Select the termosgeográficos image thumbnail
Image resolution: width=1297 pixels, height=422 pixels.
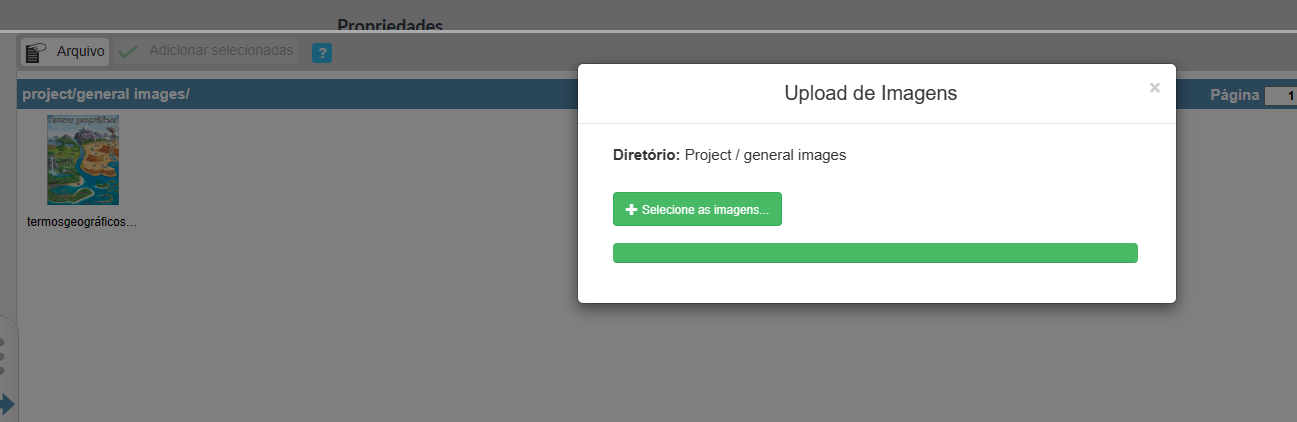[x=83, y=160]
